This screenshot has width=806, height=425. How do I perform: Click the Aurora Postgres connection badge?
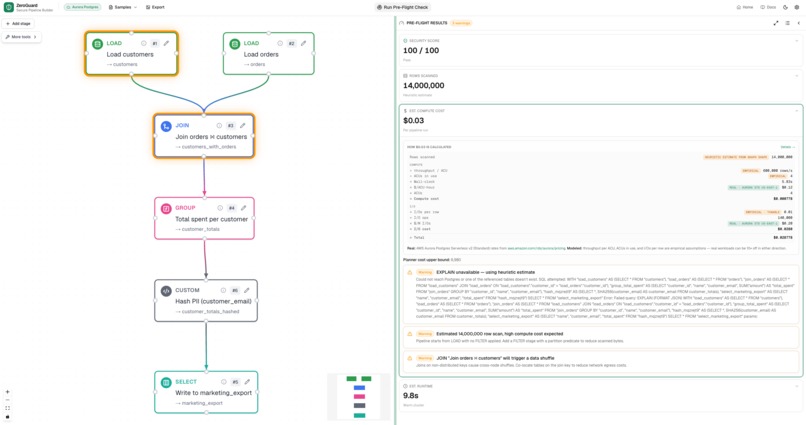(x=82, y=7)
